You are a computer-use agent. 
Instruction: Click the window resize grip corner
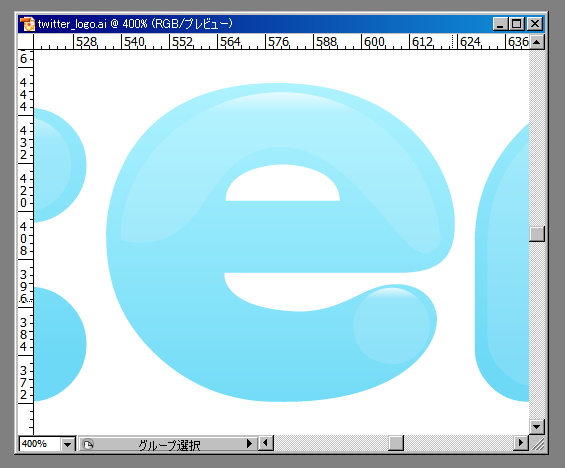coord(537,444)
